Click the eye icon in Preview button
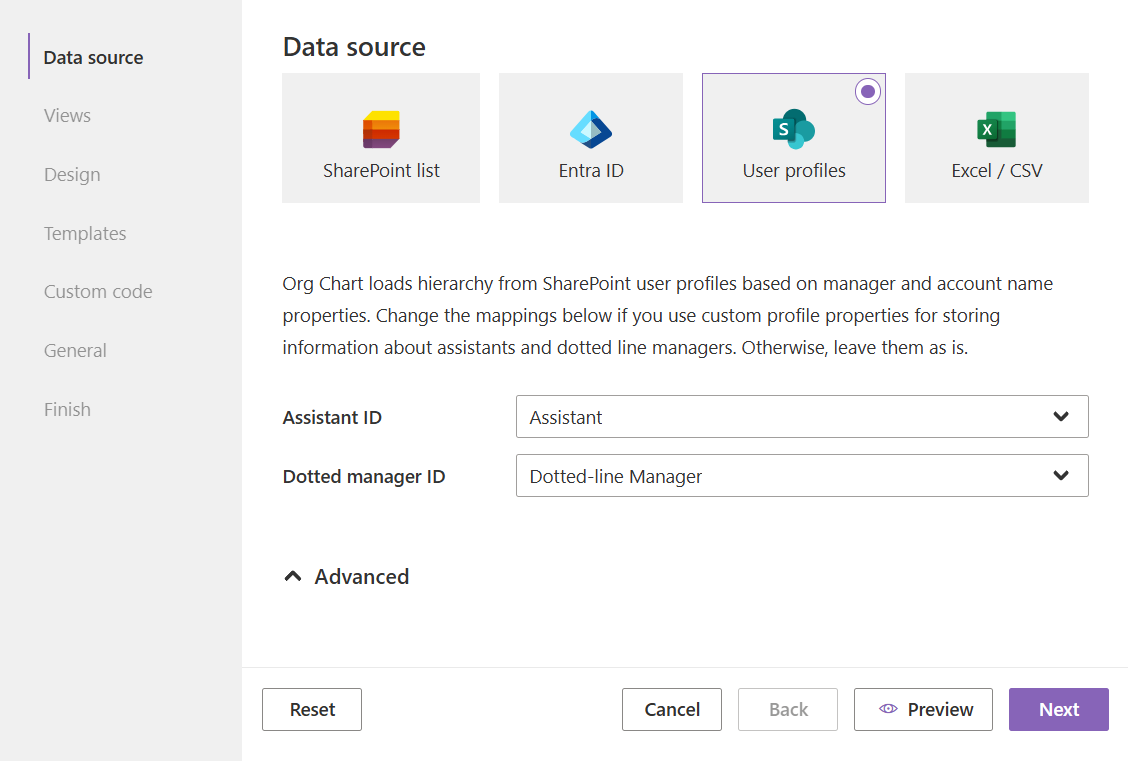The image size is (1128, 761). tap(888, 709)
